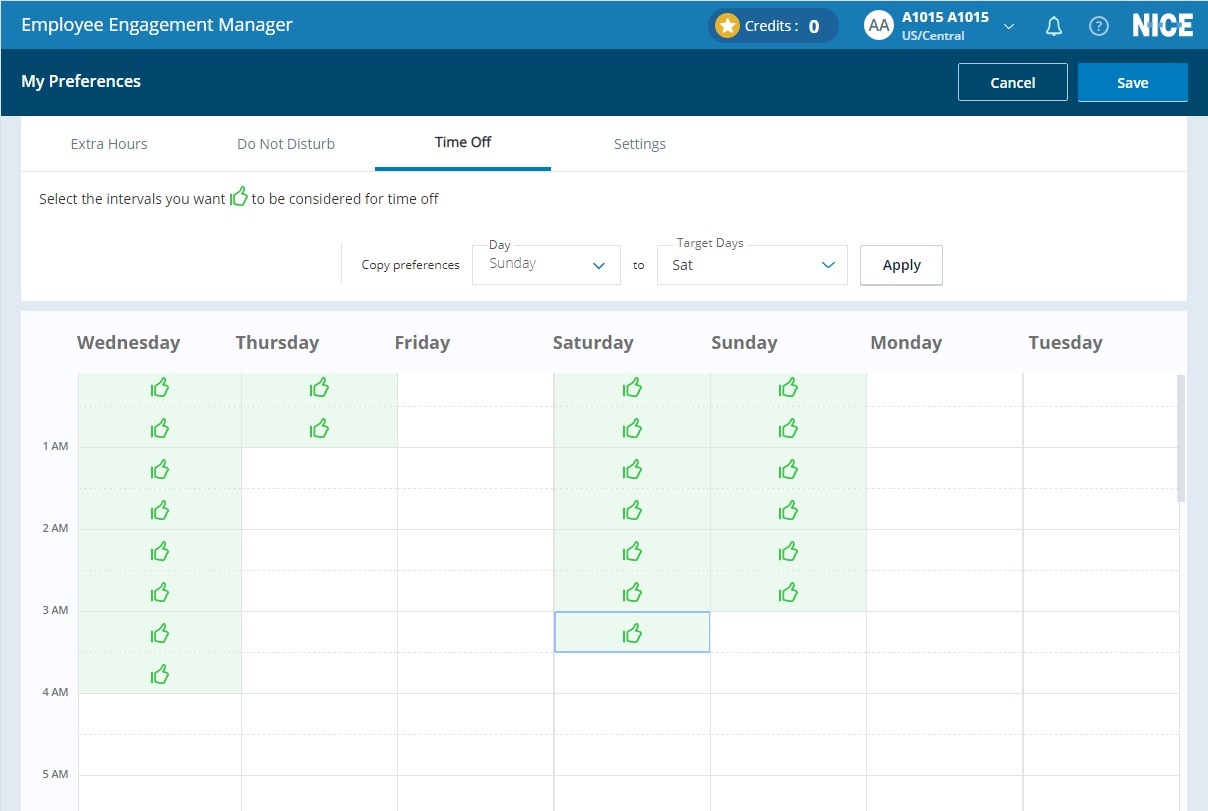
Task: Toggle Friday's 12 AM time off interval
Action: [x=475, y=388]
